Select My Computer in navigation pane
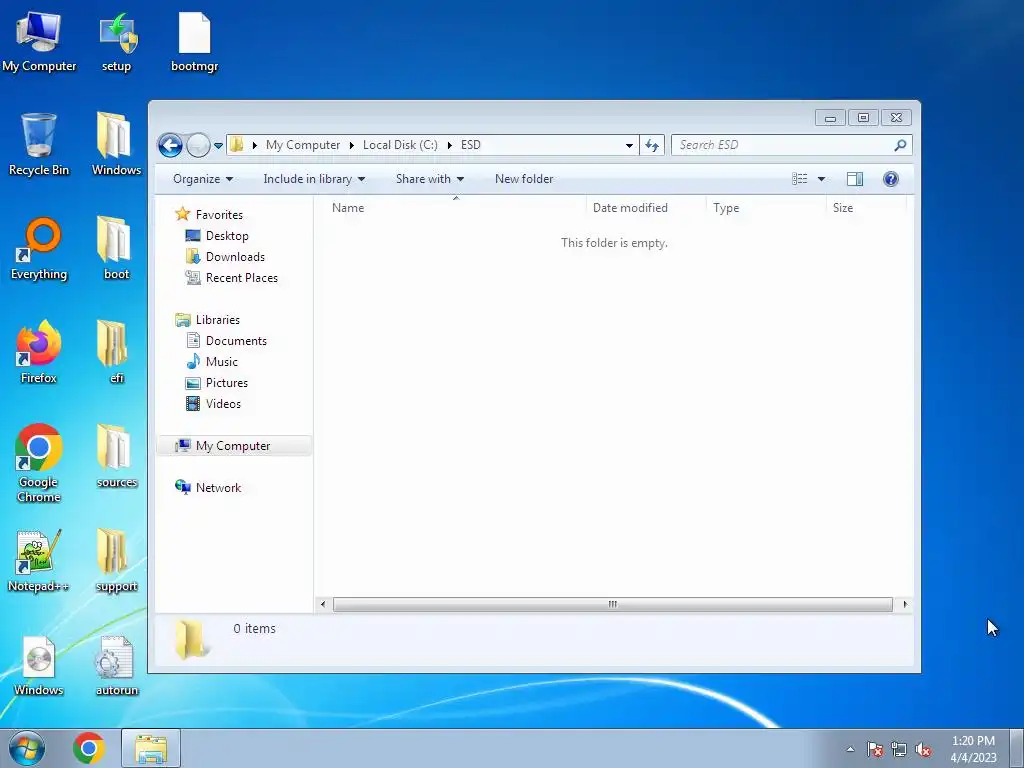Viewport: 1024px width, 768px height. (233, 445)
